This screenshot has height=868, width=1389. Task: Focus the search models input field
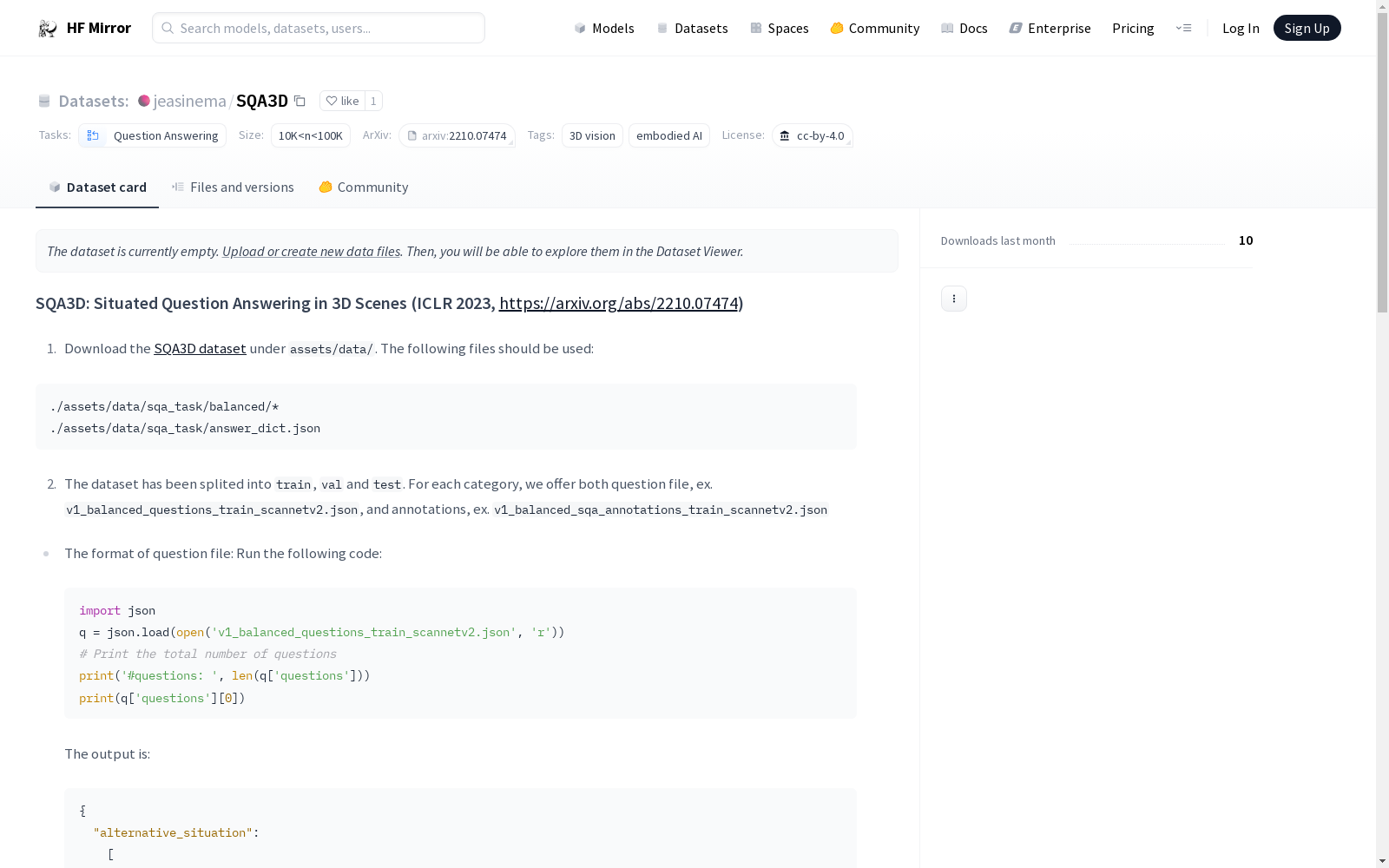pyautogui.click(x=319, y=28)
